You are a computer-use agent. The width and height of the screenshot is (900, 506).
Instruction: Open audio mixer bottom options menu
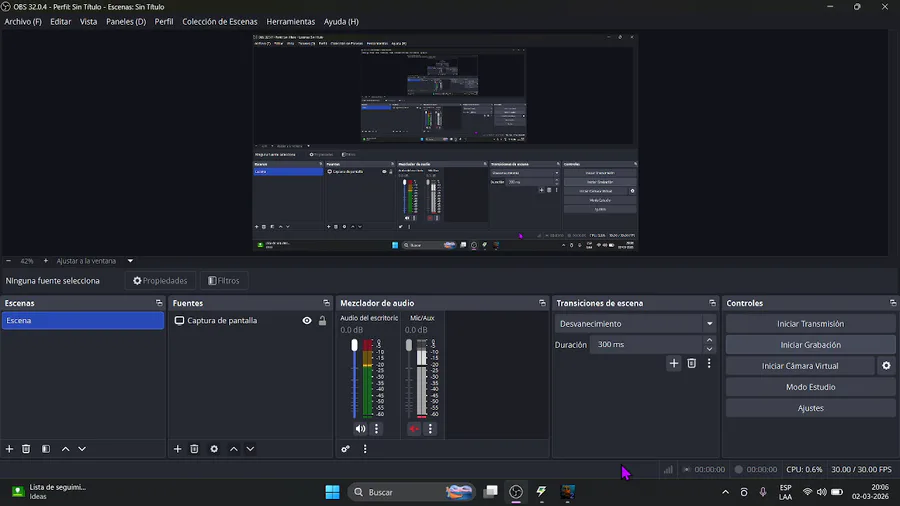coord(365,449)
